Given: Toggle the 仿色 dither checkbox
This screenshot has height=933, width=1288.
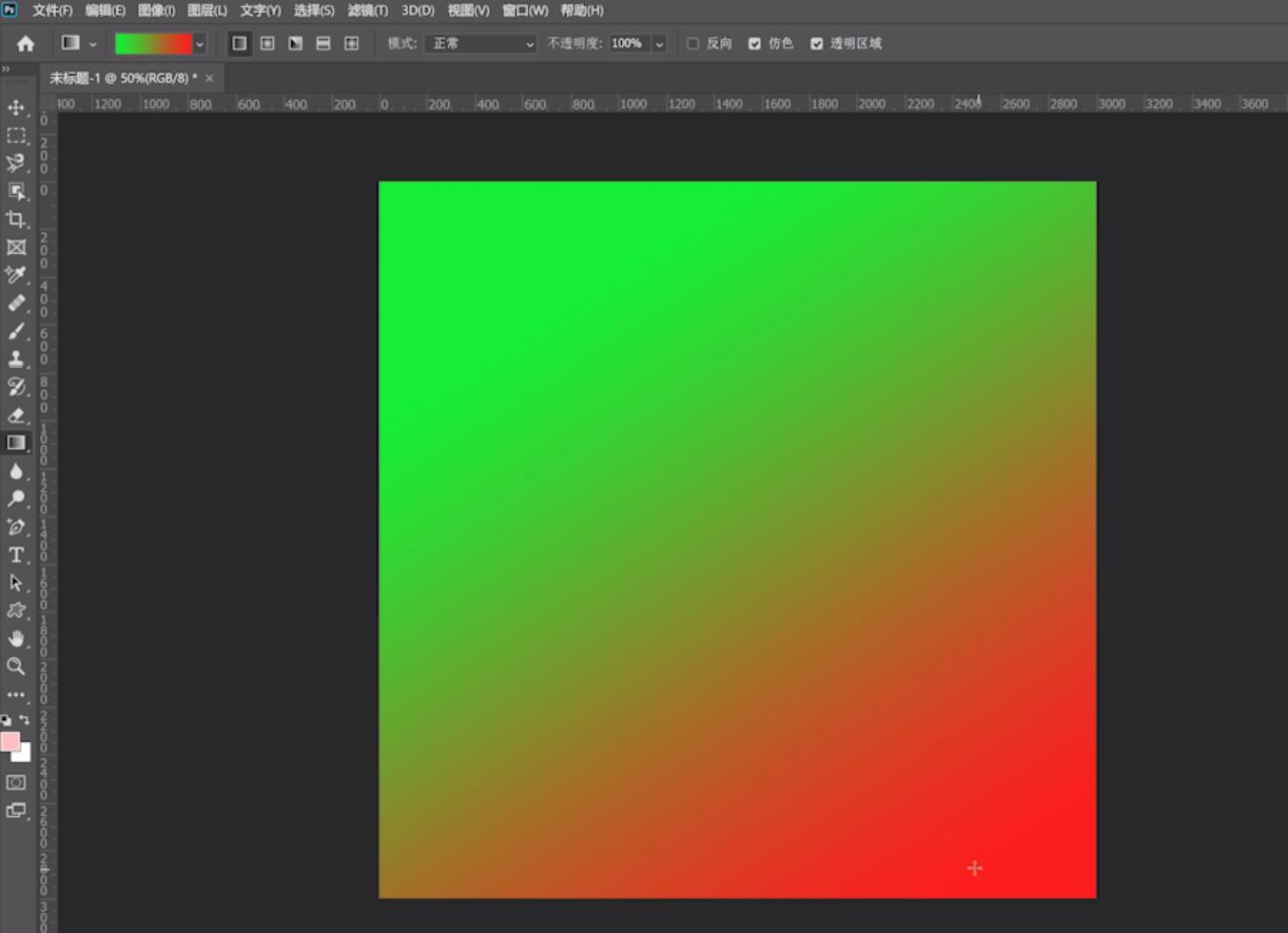Looking at the screenshot, I should 754,44.
